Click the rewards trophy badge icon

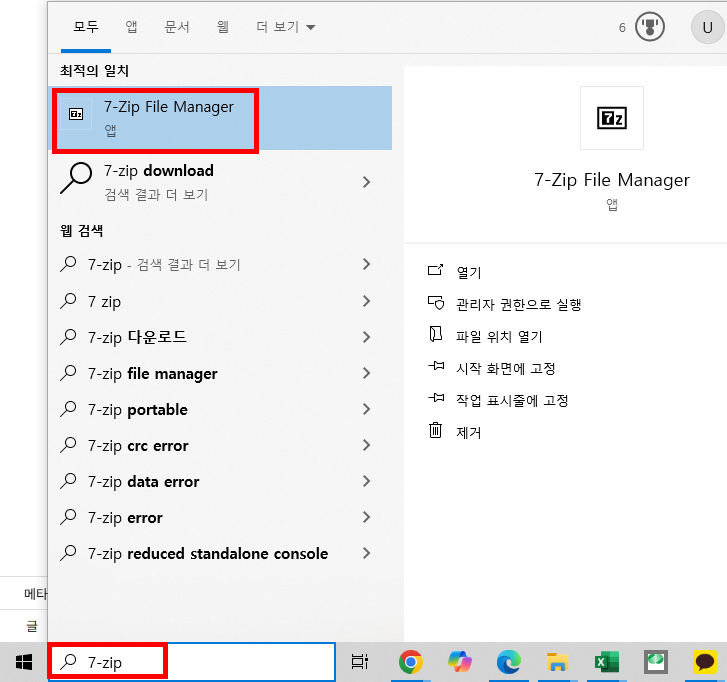pos(650,27)
